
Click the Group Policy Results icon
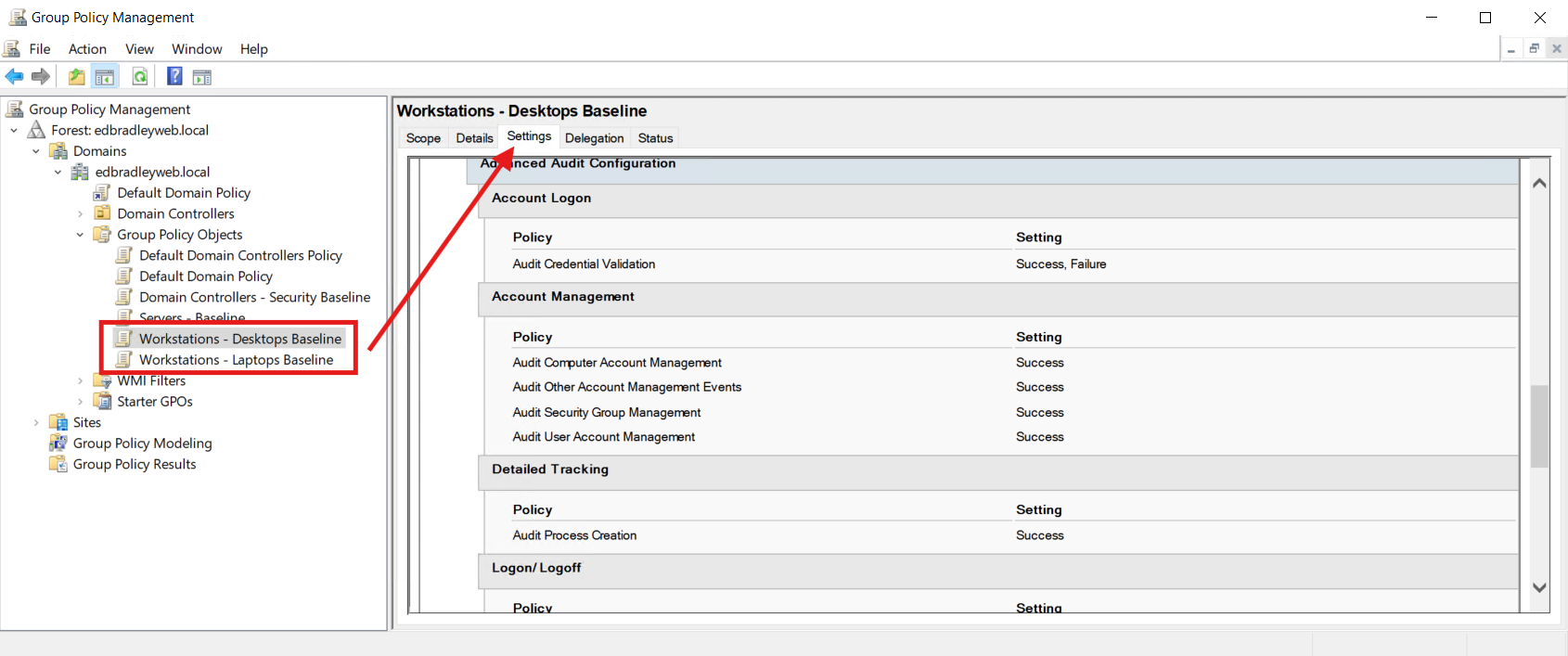click(58, 464)
